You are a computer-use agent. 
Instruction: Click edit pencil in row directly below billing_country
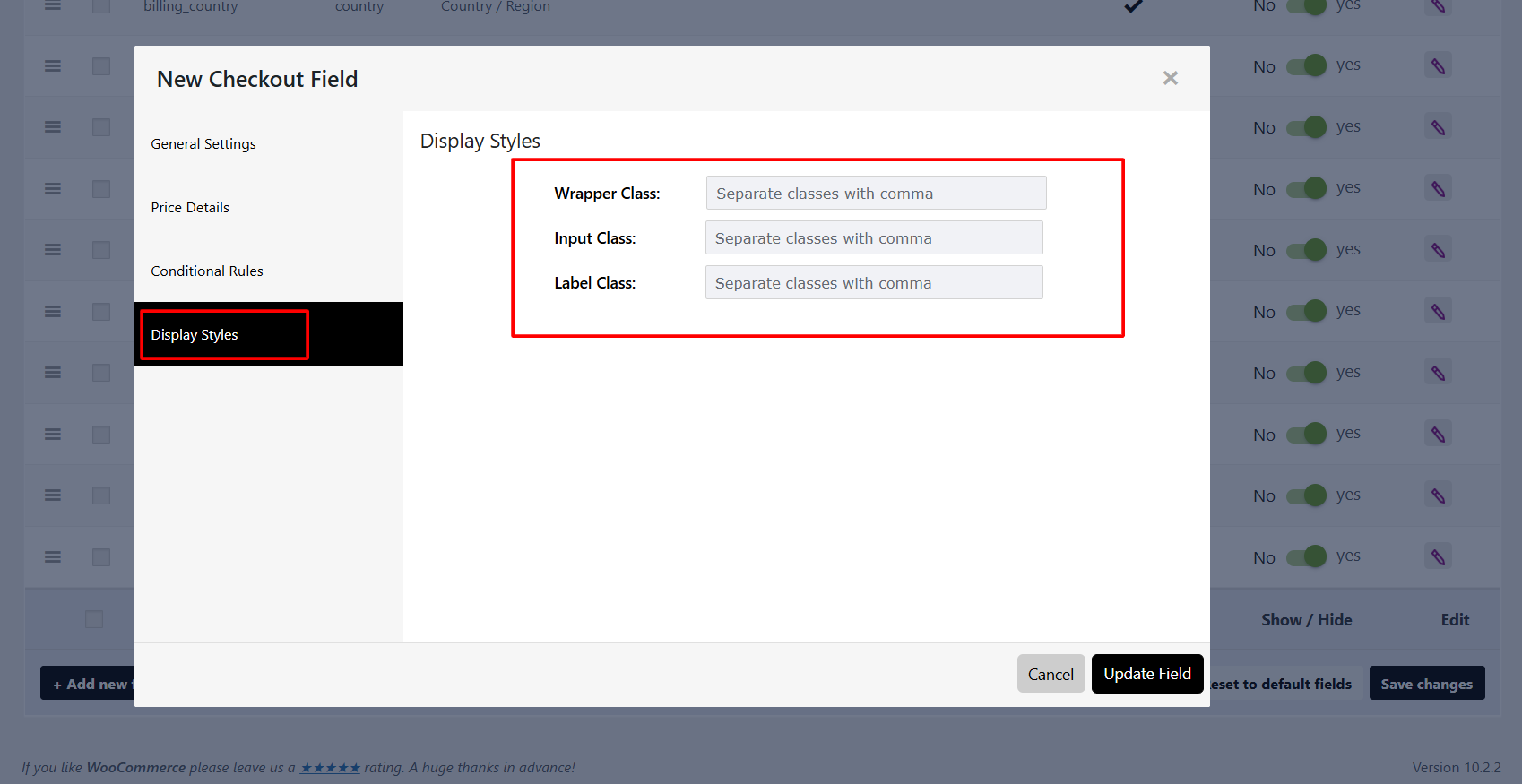coord(1438,66)
